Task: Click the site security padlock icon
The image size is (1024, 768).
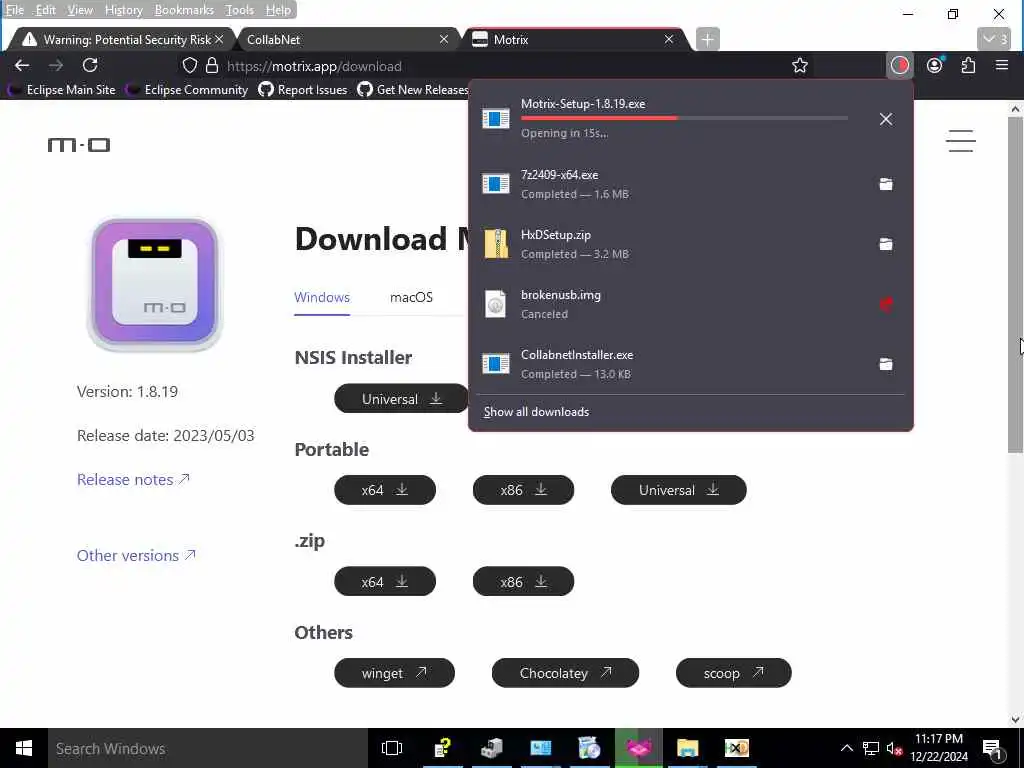Action: [x=212, y=65]
